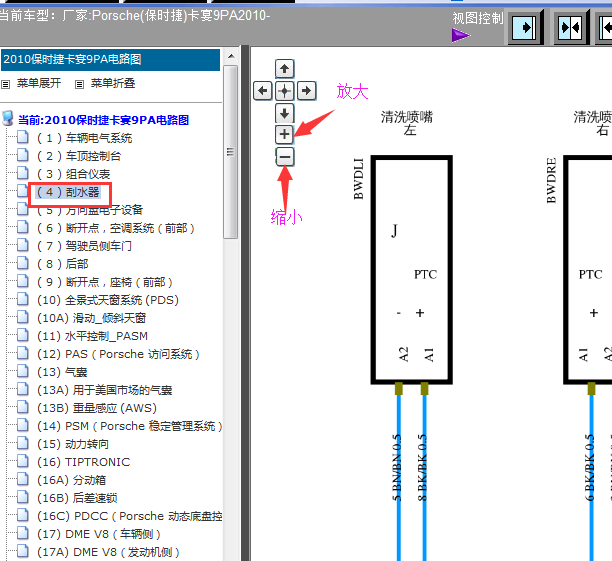Click page icon beside ( 3 ) 组合仪表
The width and height of the screenshot is (612, 561).
click(x=23, y=172)
